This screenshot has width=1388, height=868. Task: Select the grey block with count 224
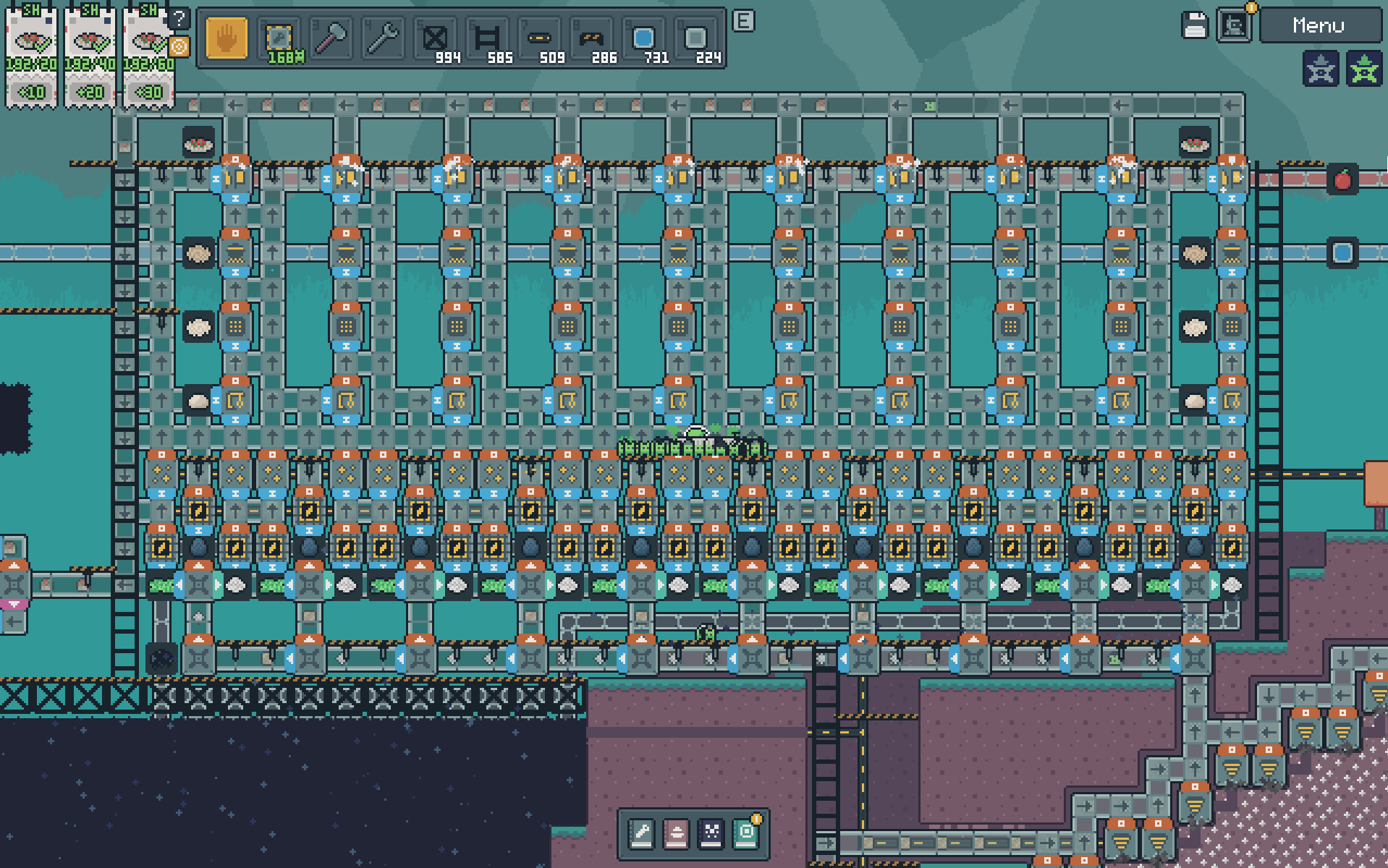695,38
